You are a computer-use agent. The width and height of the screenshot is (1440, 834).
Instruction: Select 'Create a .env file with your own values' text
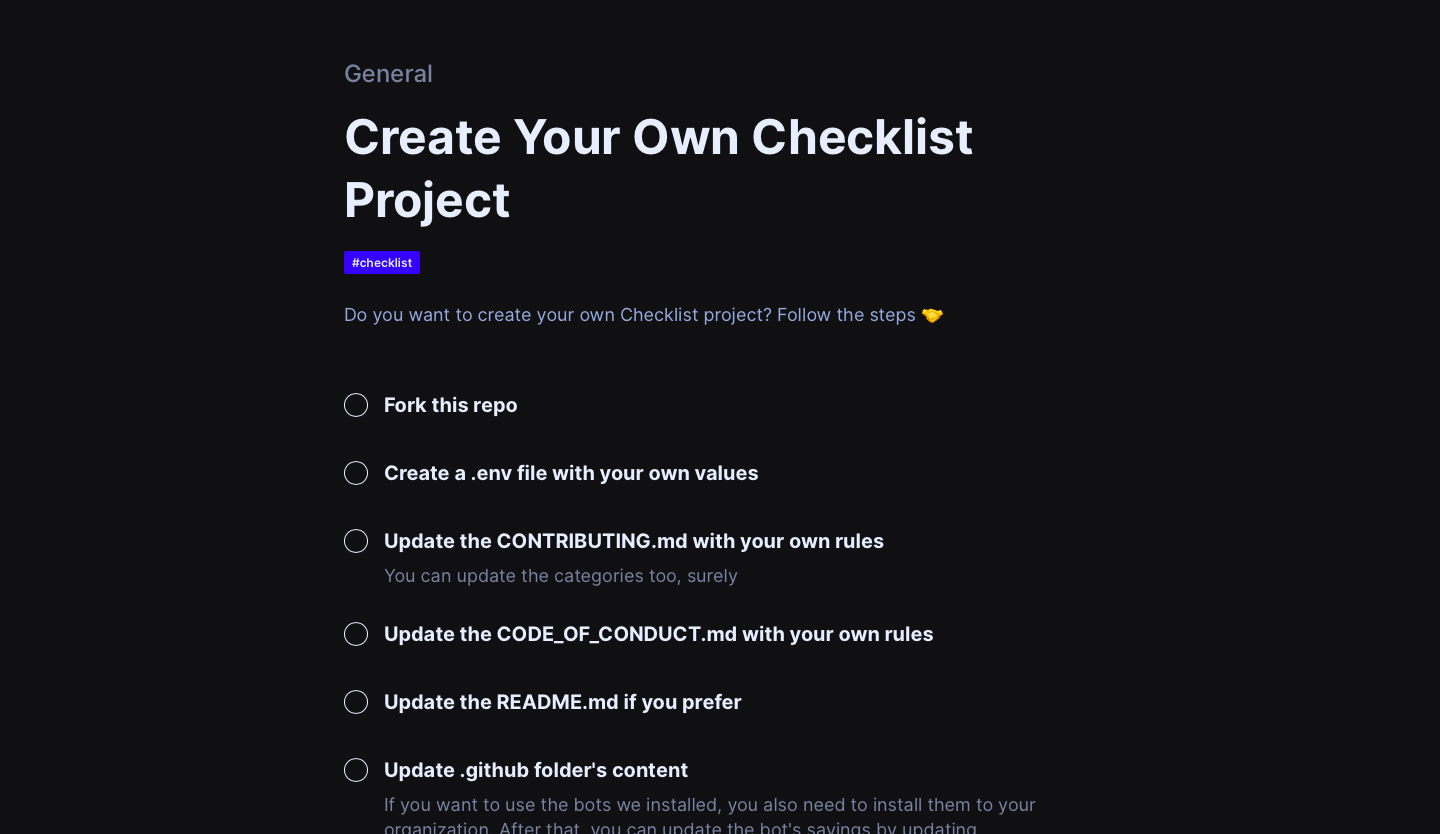click(571, 473)
